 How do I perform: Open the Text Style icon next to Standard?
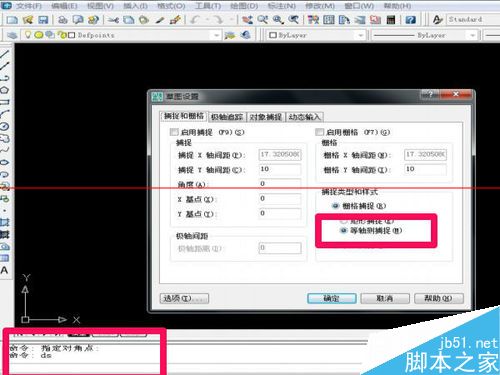coord(437,20)
